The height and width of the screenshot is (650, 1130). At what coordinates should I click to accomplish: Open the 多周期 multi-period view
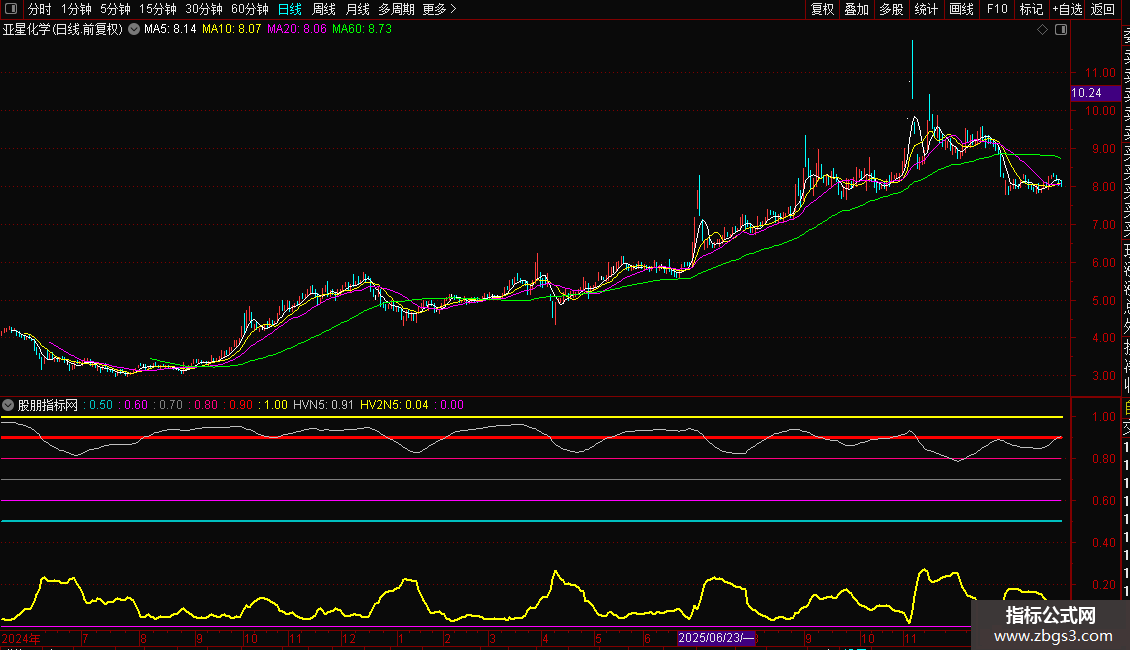(396, 9)
